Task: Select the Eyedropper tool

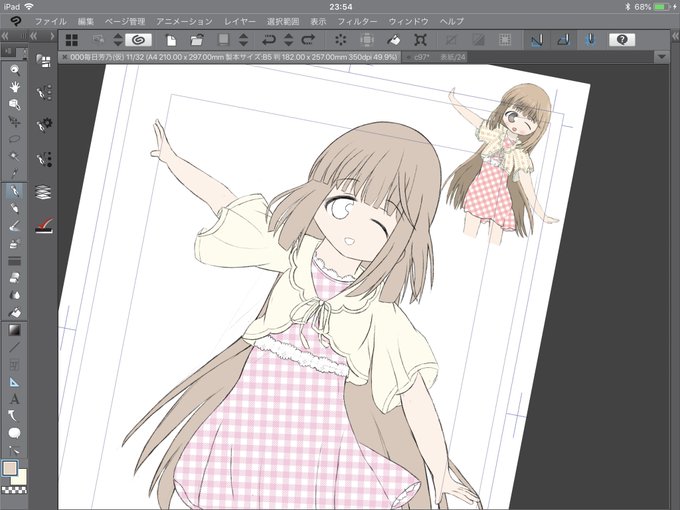Action: [15, 173]
